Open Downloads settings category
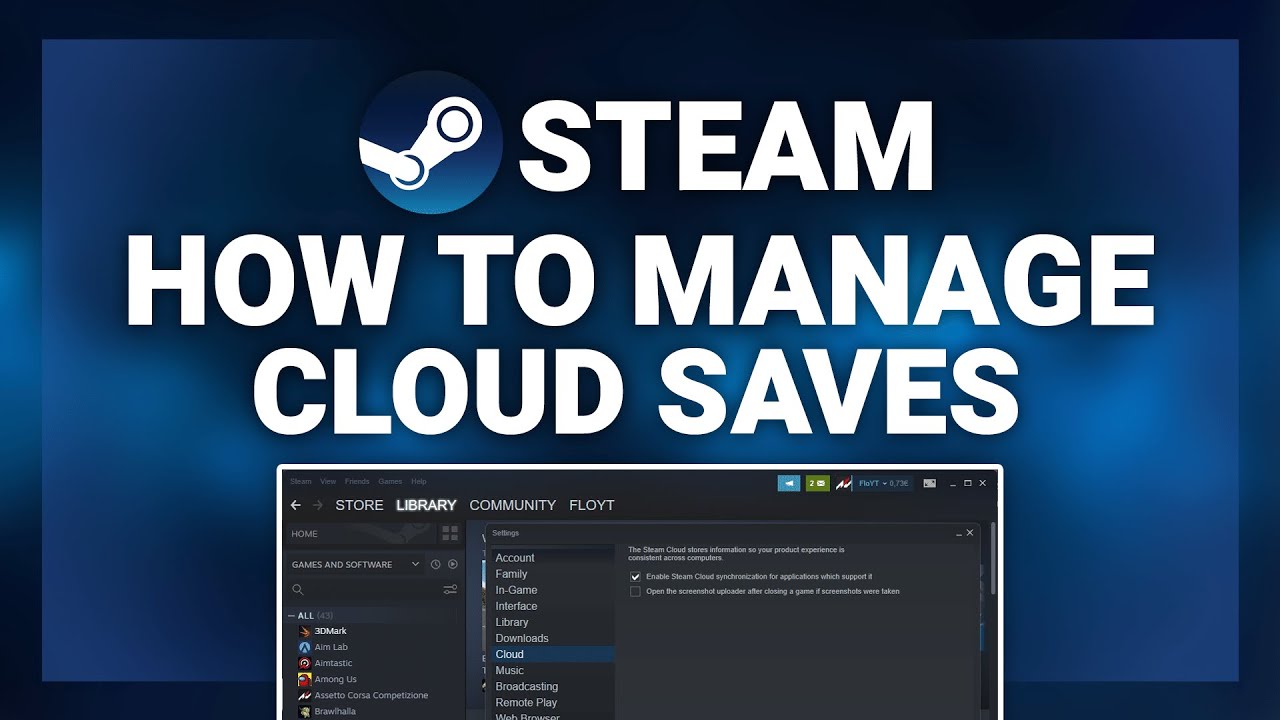Image resolution: width=1280 pixels, height=720 pixels. [551, 638]
